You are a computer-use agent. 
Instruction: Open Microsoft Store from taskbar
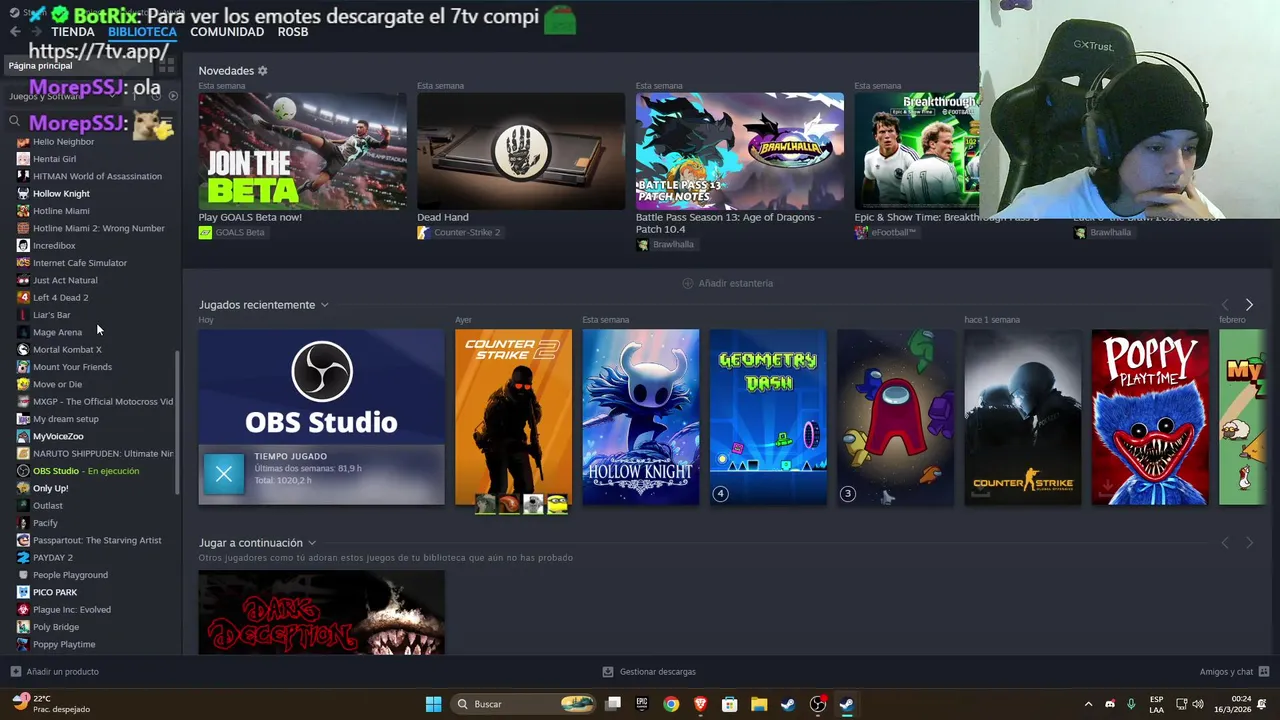[730, 704]
